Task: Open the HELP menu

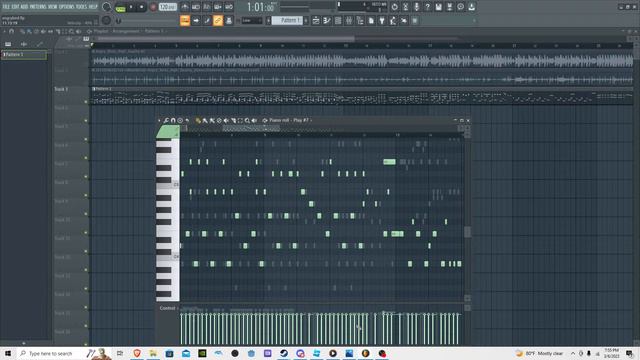Action: tap(93, 7)
